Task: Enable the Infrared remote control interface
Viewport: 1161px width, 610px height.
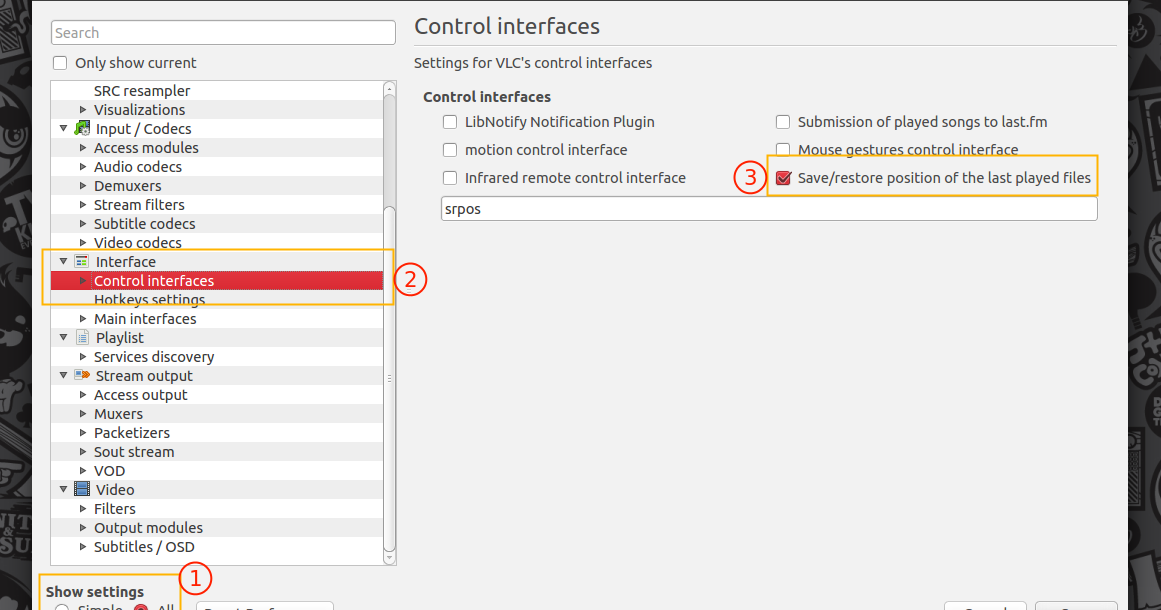Action: pos(450,177)
